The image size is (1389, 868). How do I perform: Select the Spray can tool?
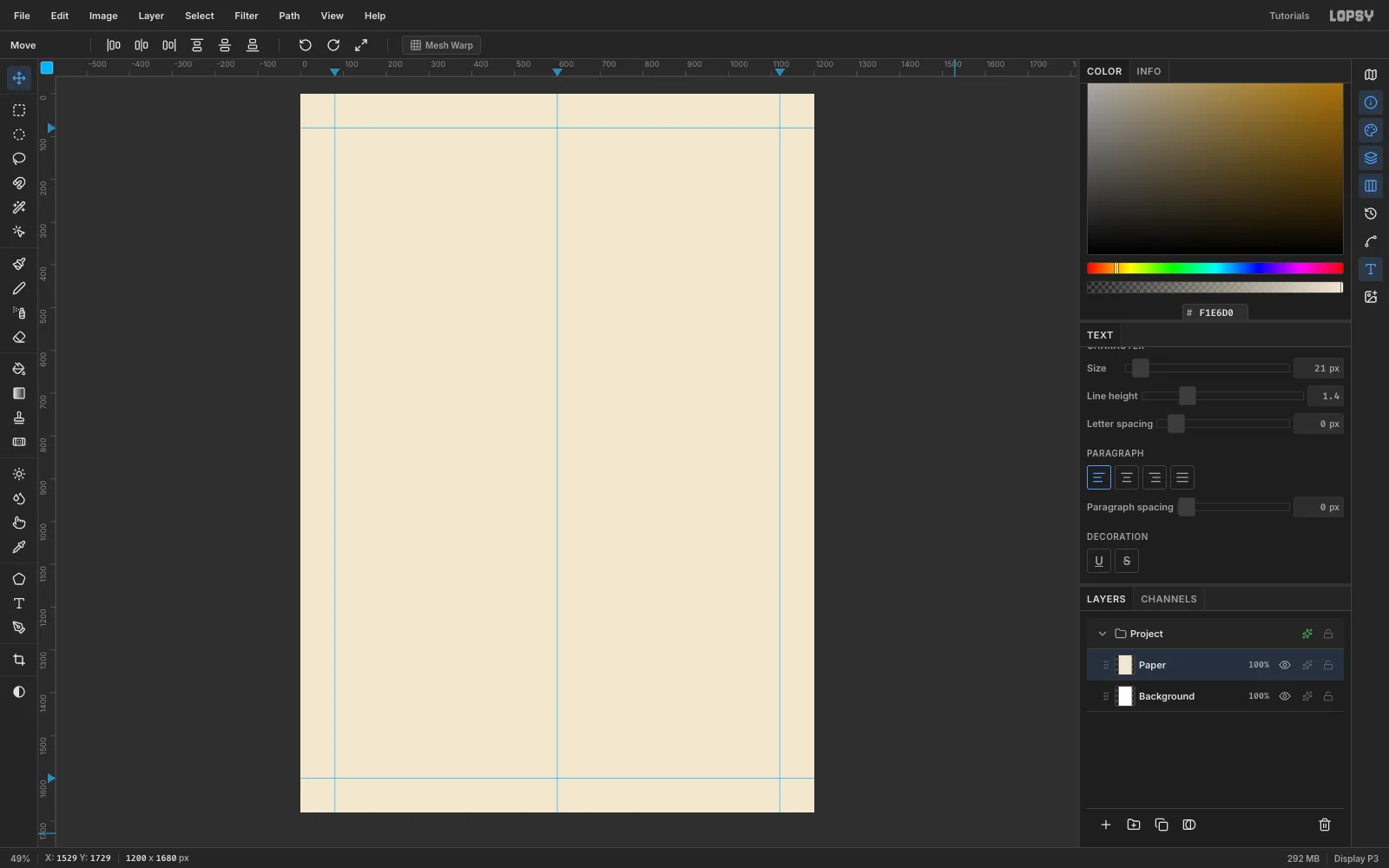click(19, 312)
